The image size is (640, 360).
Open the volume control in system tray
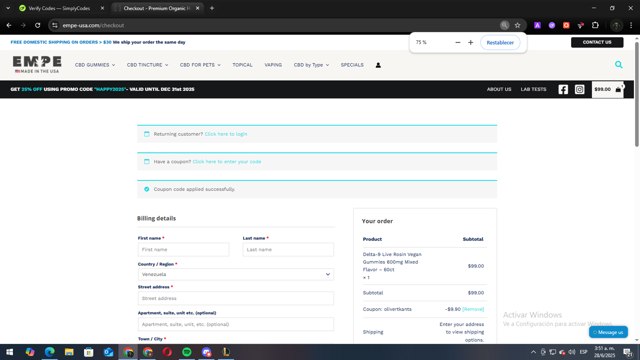(x=571, y=352)
